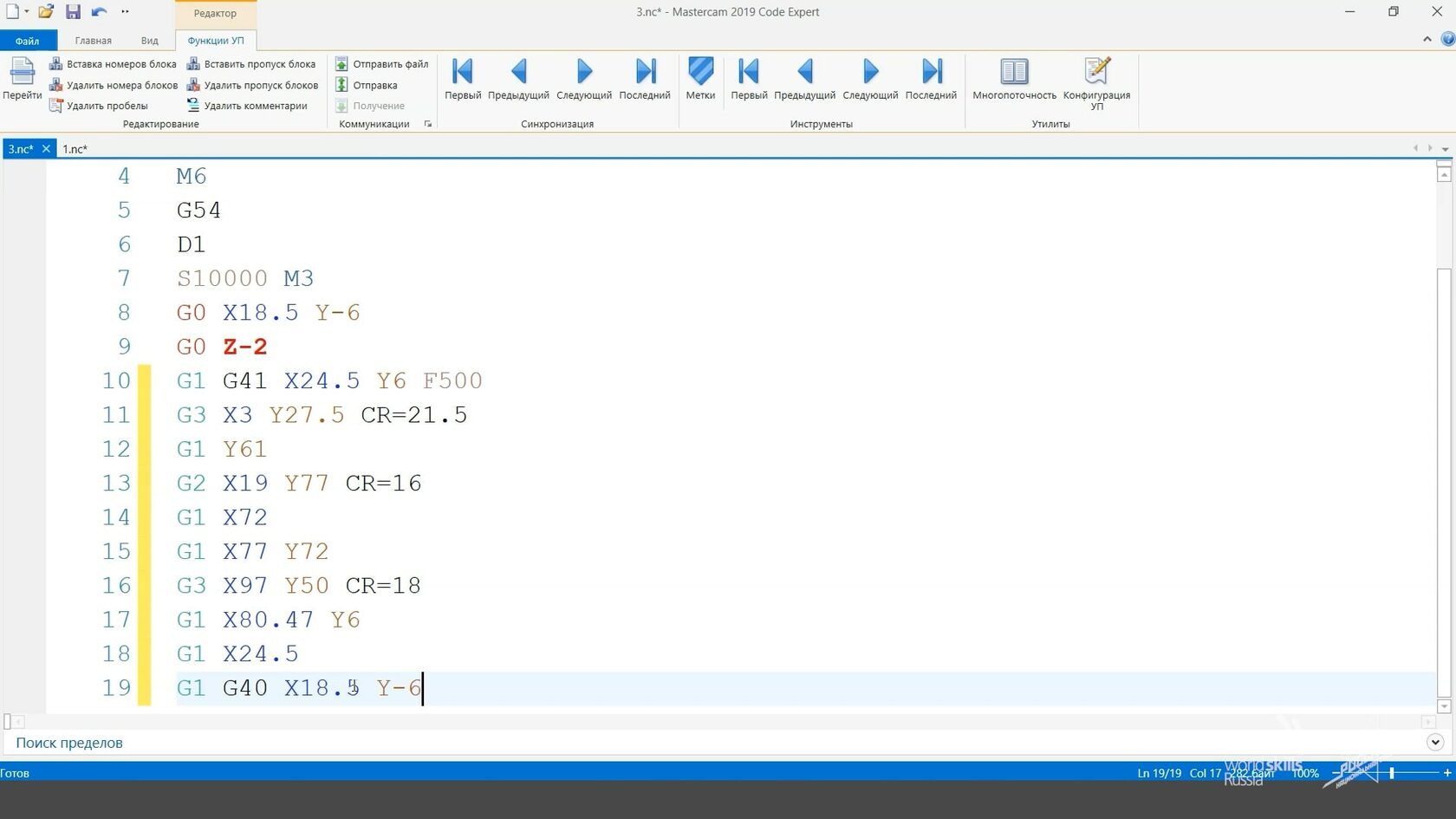Screen dimensions: 1456x819
Task: Click the zoom slider handle in the status bar
Action: coord(1392,773)
